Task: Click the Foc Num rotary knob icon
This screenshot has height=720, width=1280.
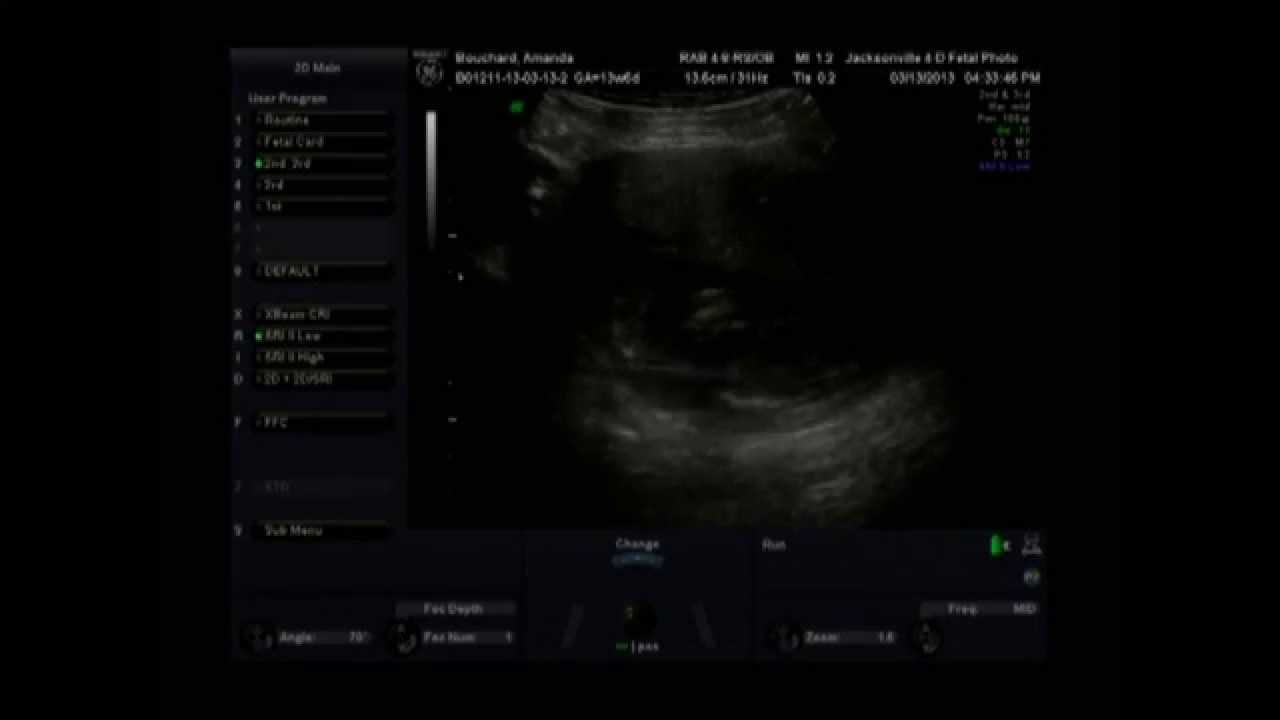Action: 403,637
